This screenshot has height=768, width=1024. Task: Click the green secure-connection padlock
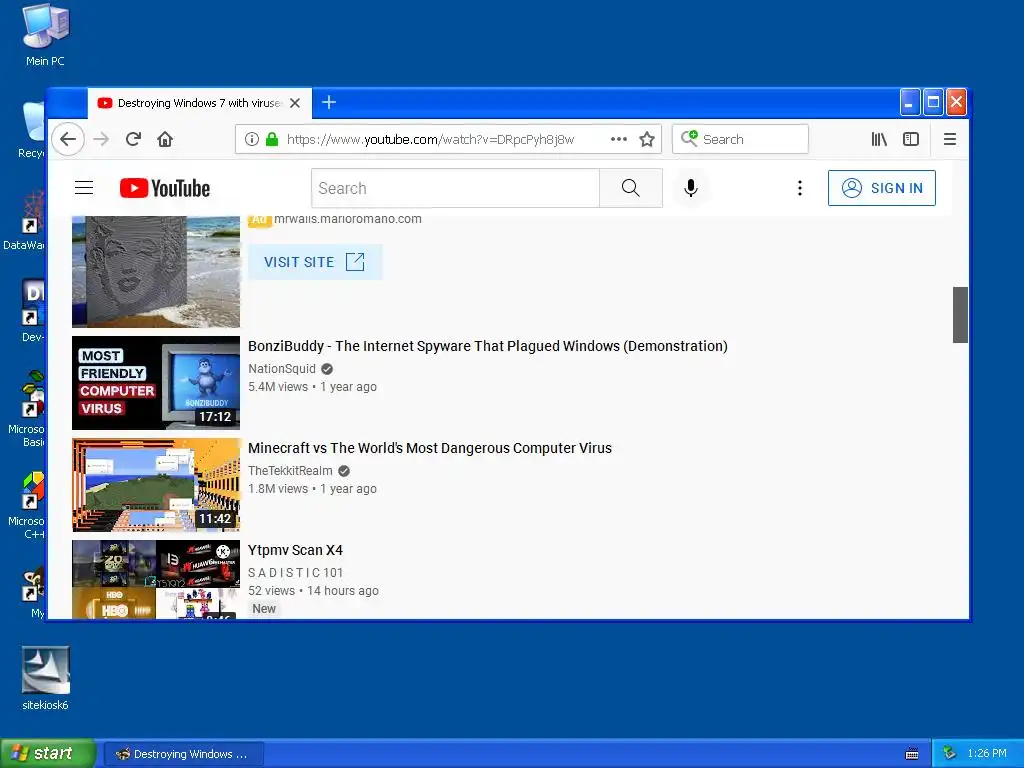(x=272, y=139)
